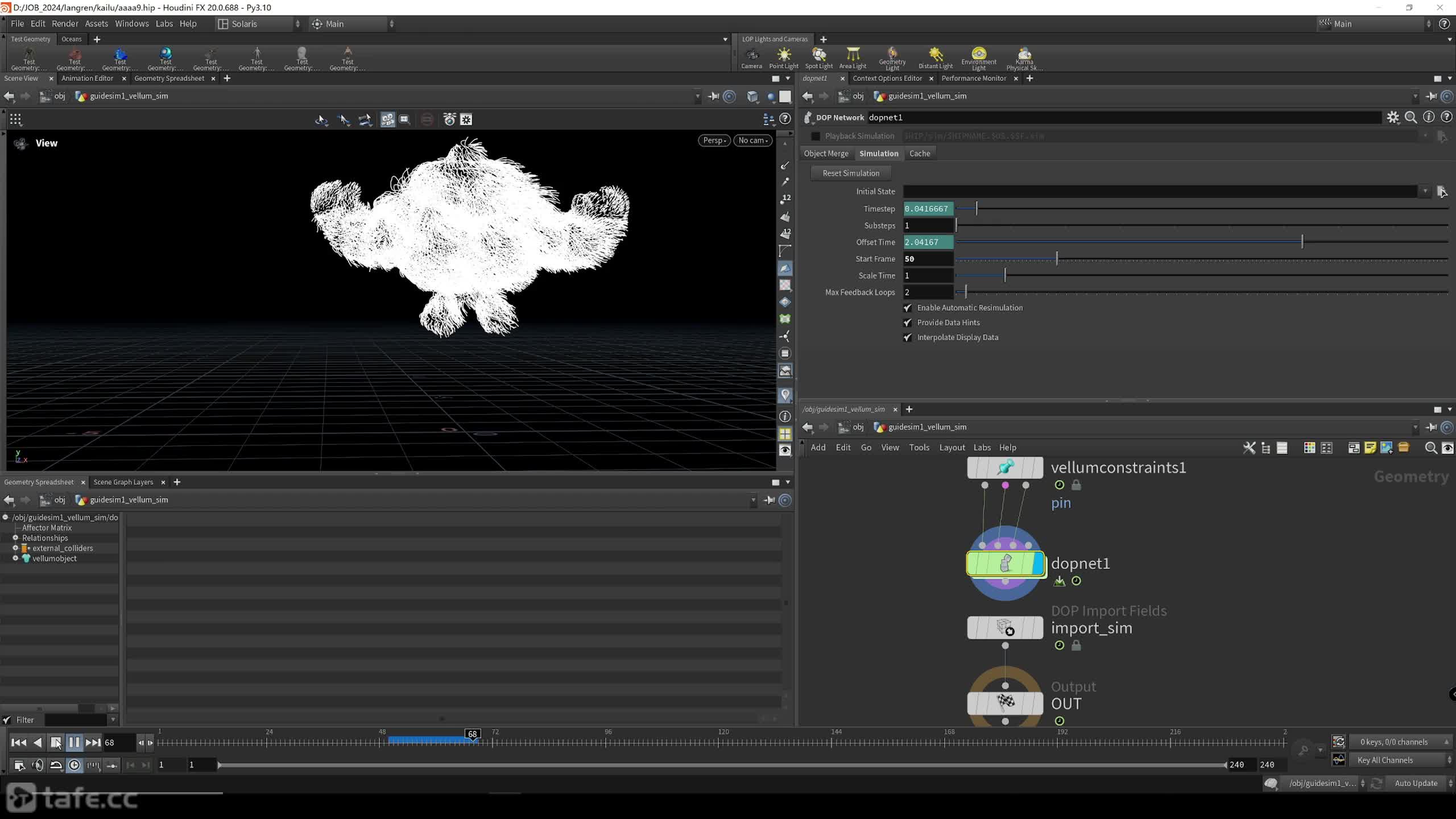Click the Substeps value field

point(928,226)
